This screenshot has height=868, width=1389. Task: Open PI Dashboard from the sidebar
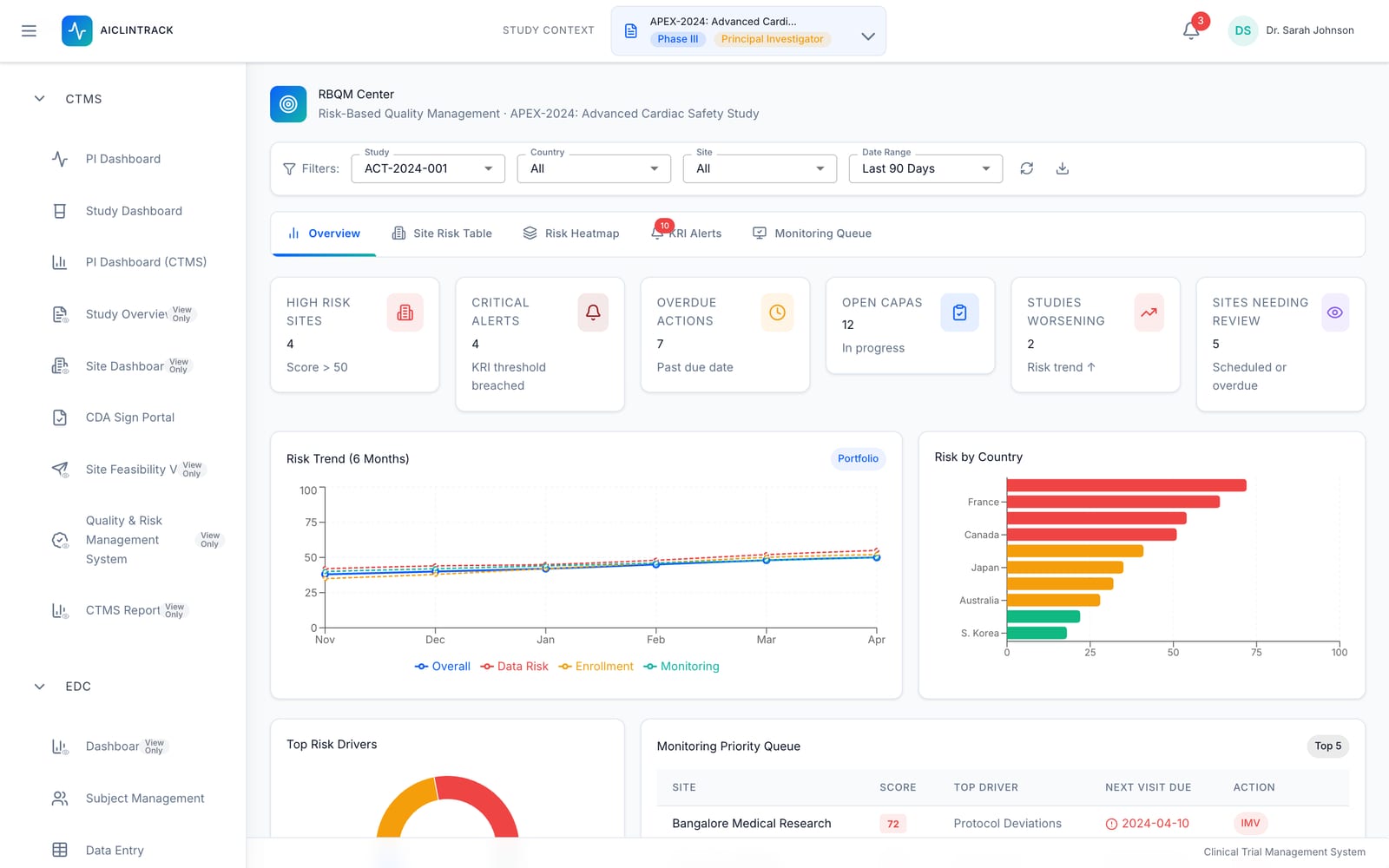[x=123, y=159]
